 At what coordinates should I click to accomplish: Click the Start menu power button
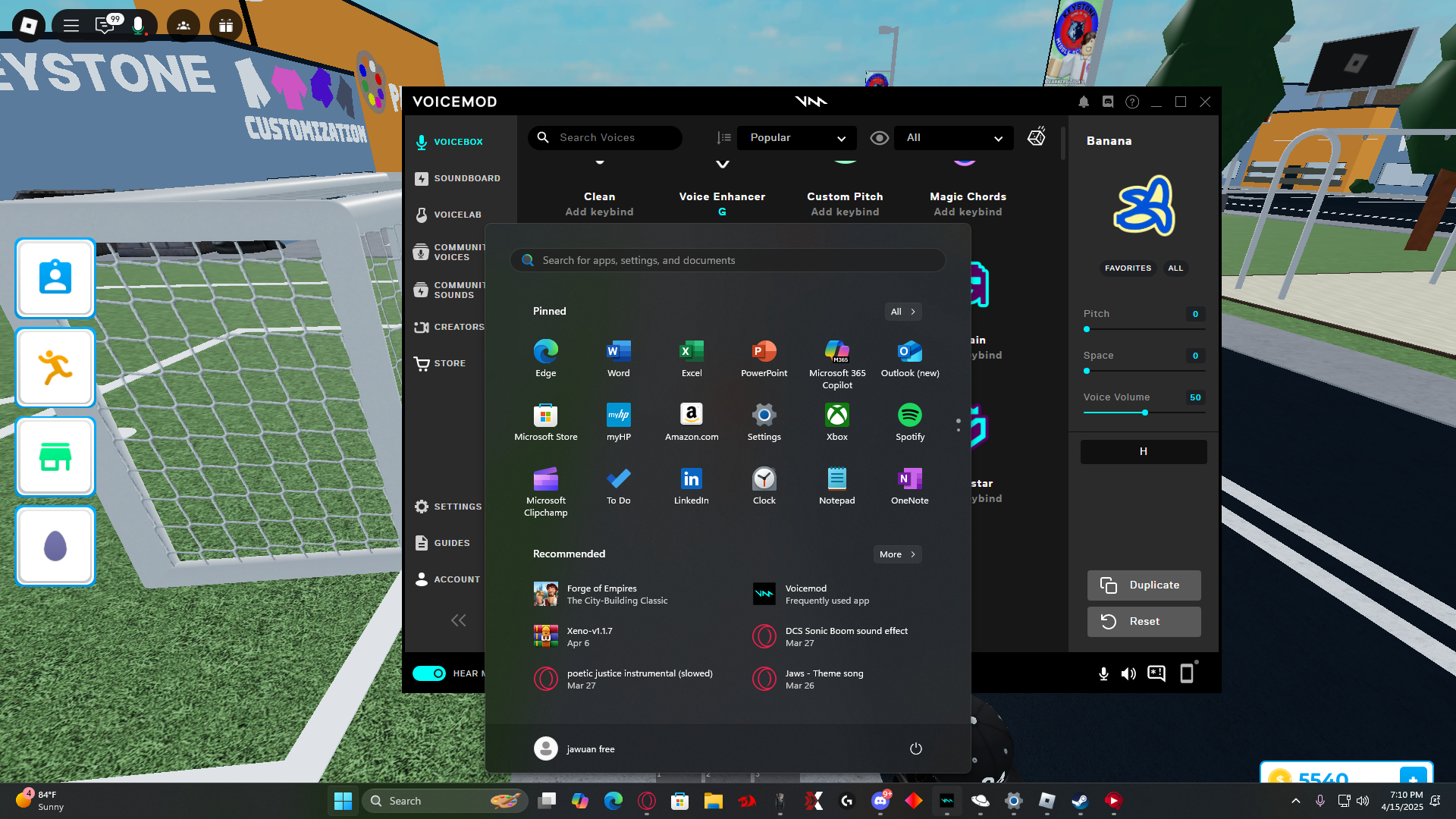point(915,748)
